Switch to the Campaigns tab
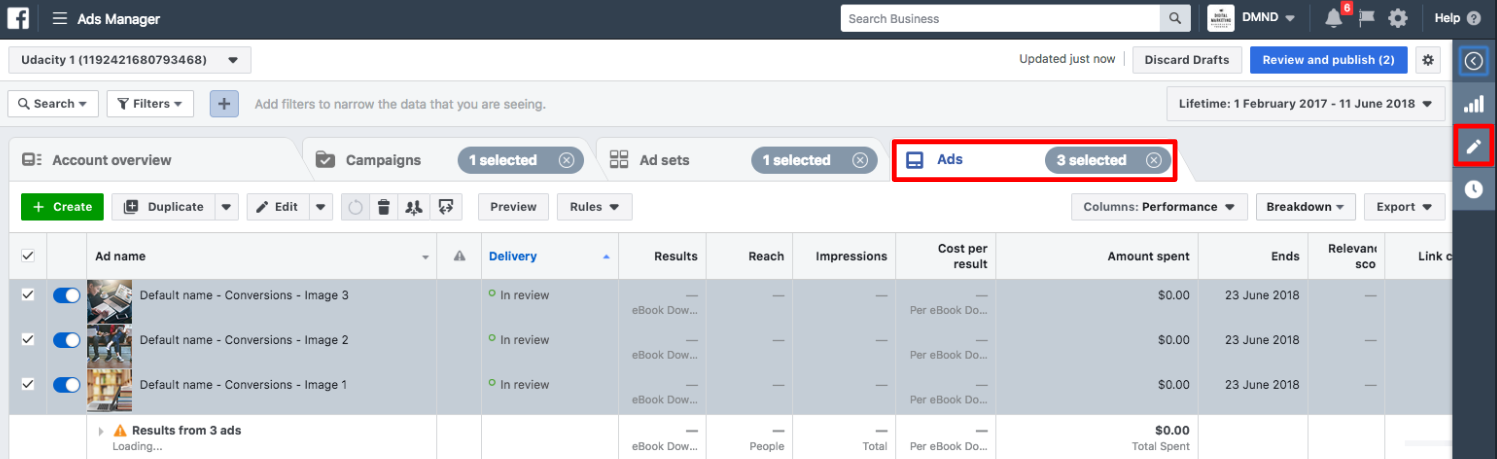Screen dimensions: 1497x459 tap(383, 160)
